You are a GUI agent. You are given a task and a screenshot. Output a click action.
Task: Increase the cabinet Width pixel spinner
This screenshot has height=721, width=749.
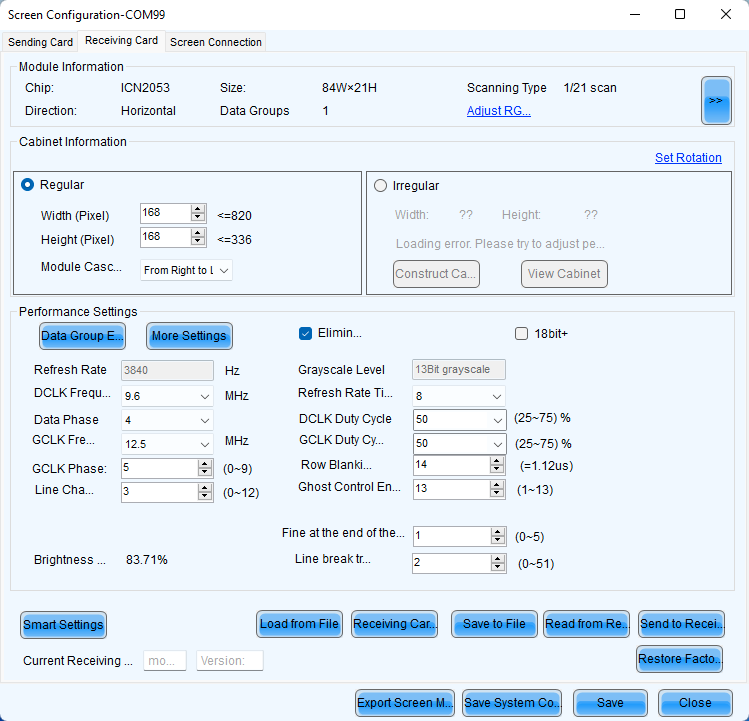[199, 209]
